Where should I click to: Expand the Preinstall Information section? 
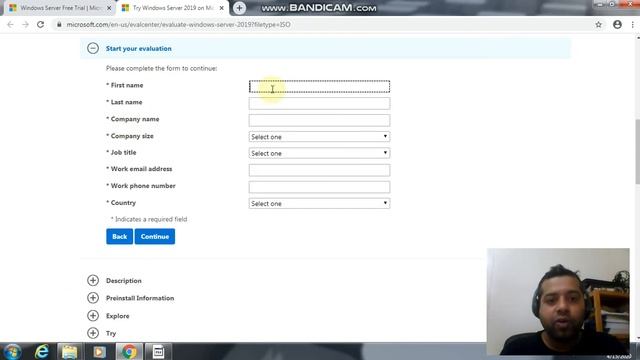pos(93,298)
